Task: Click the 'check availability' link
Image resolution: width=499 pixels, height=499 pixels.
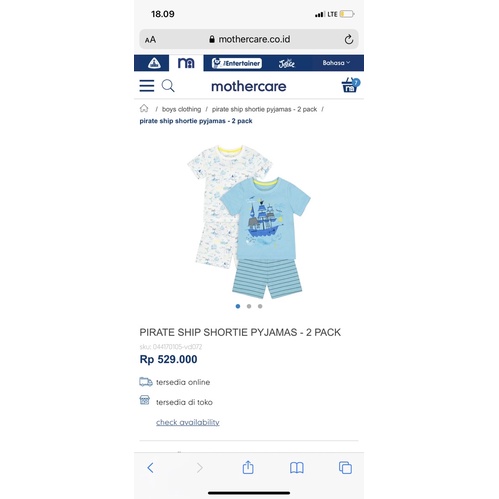Action: pos(188,422)
